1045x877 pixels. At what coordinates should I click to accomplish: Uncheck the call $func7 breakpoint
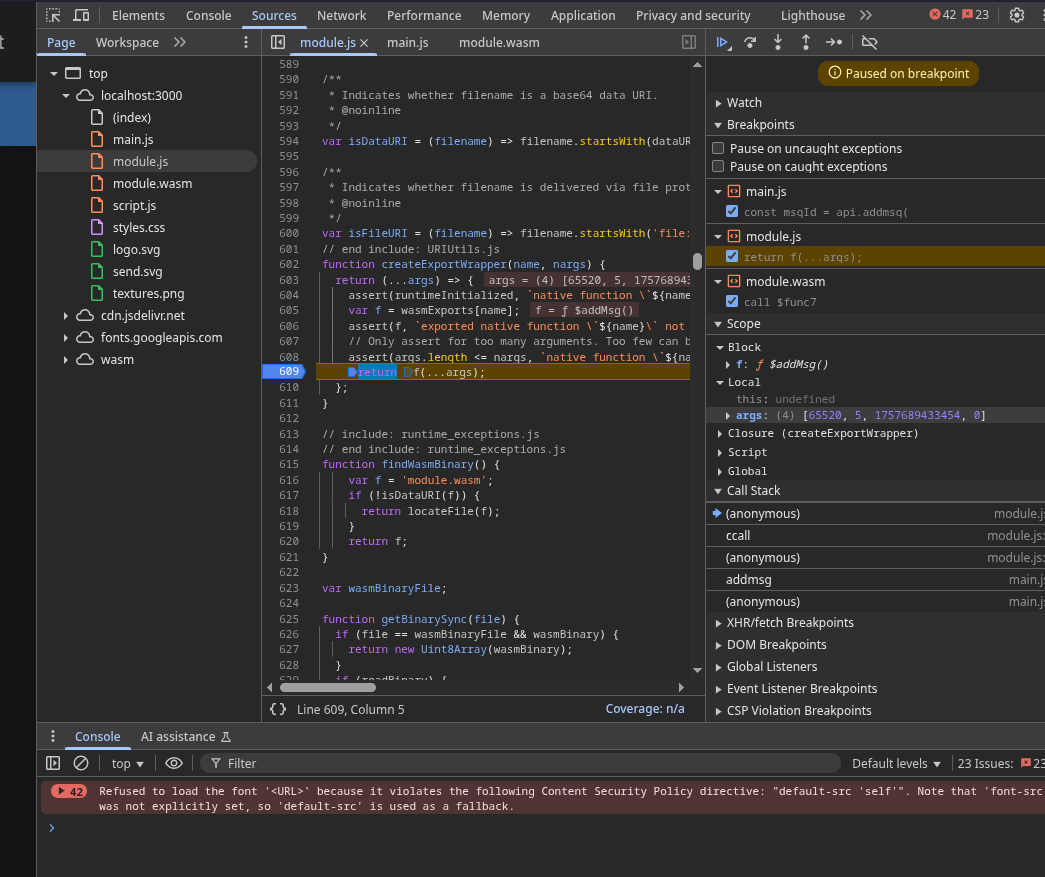732,301
